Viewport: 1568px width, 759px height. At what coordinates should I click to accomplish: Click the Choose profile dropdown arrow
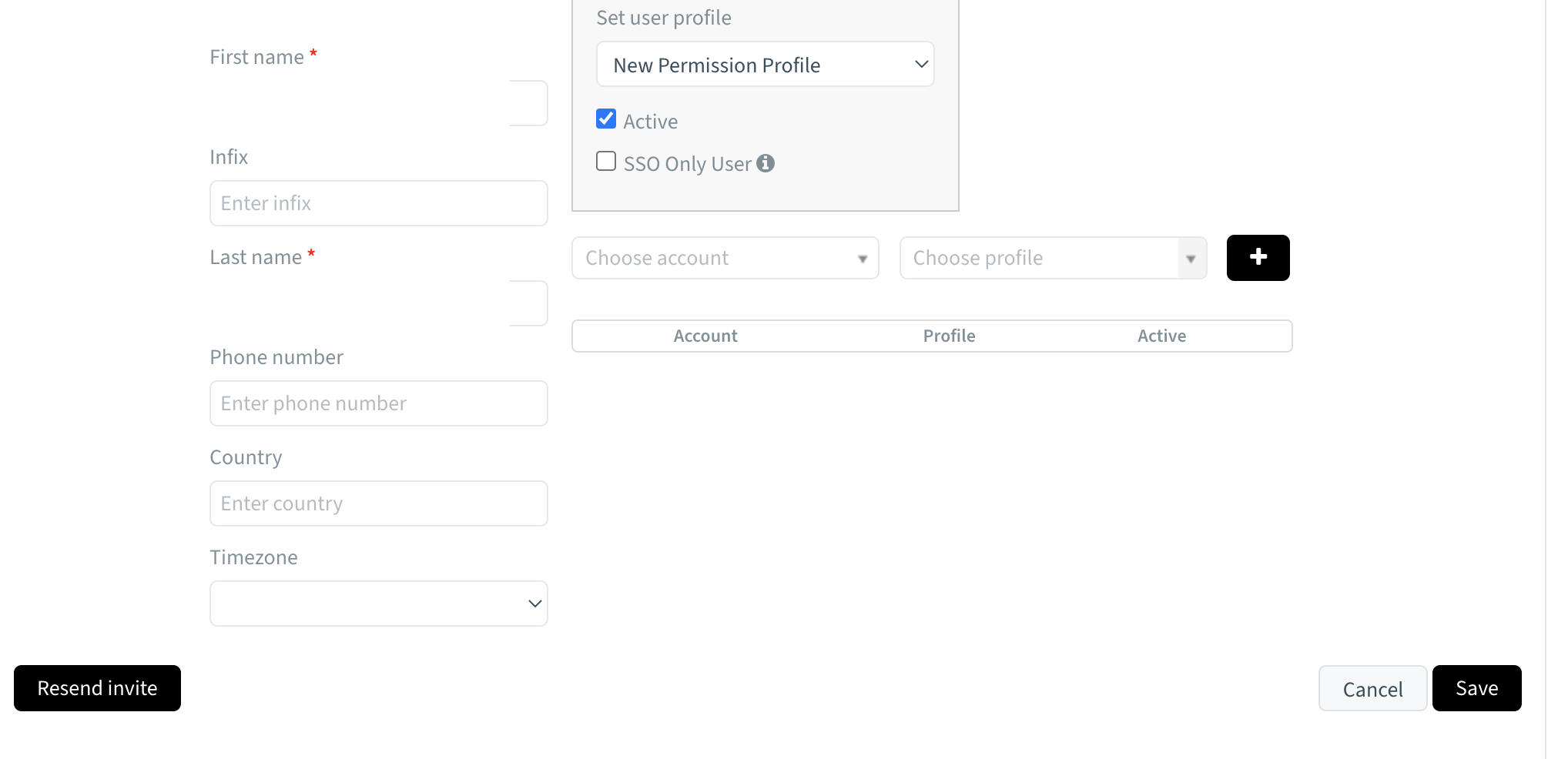1191,258
